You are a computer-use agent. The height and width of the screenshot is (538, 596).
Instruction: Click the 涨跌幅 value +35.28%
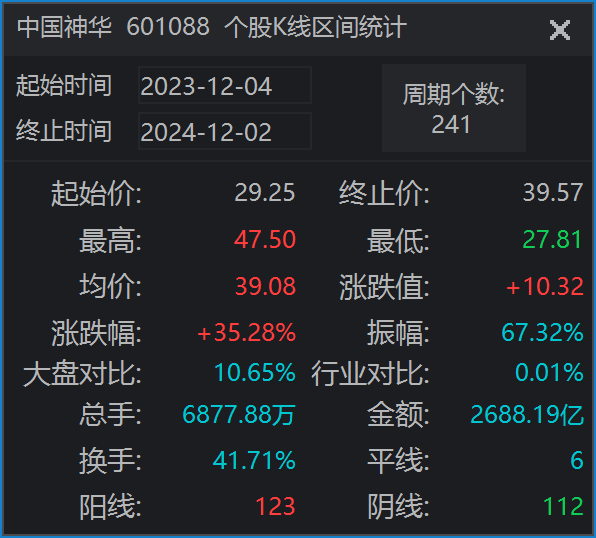tap(246, 333)
